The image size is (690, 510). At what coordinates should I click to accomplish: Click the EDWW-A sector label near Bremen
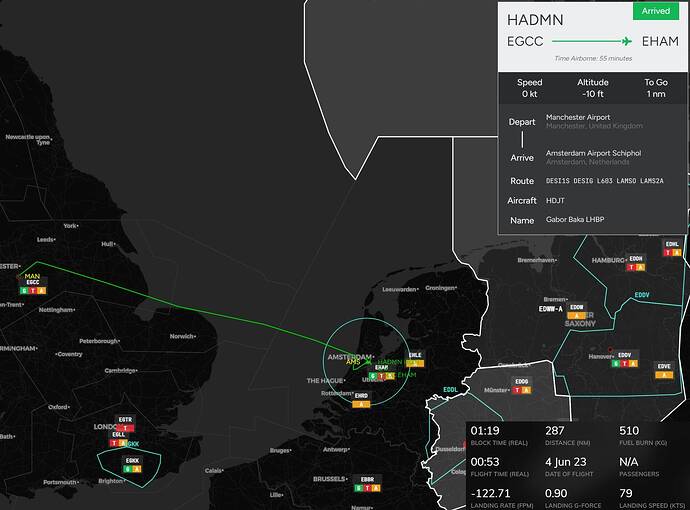[x=551, y=309]
